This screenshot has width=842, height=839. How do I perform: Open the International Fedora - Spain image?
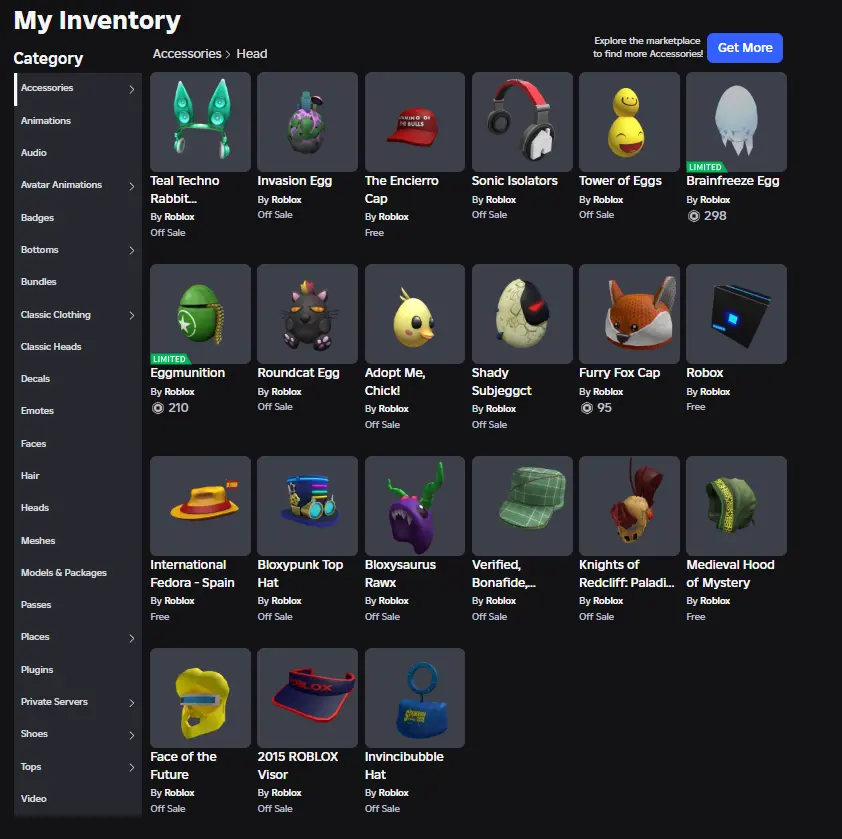[200, 506]
